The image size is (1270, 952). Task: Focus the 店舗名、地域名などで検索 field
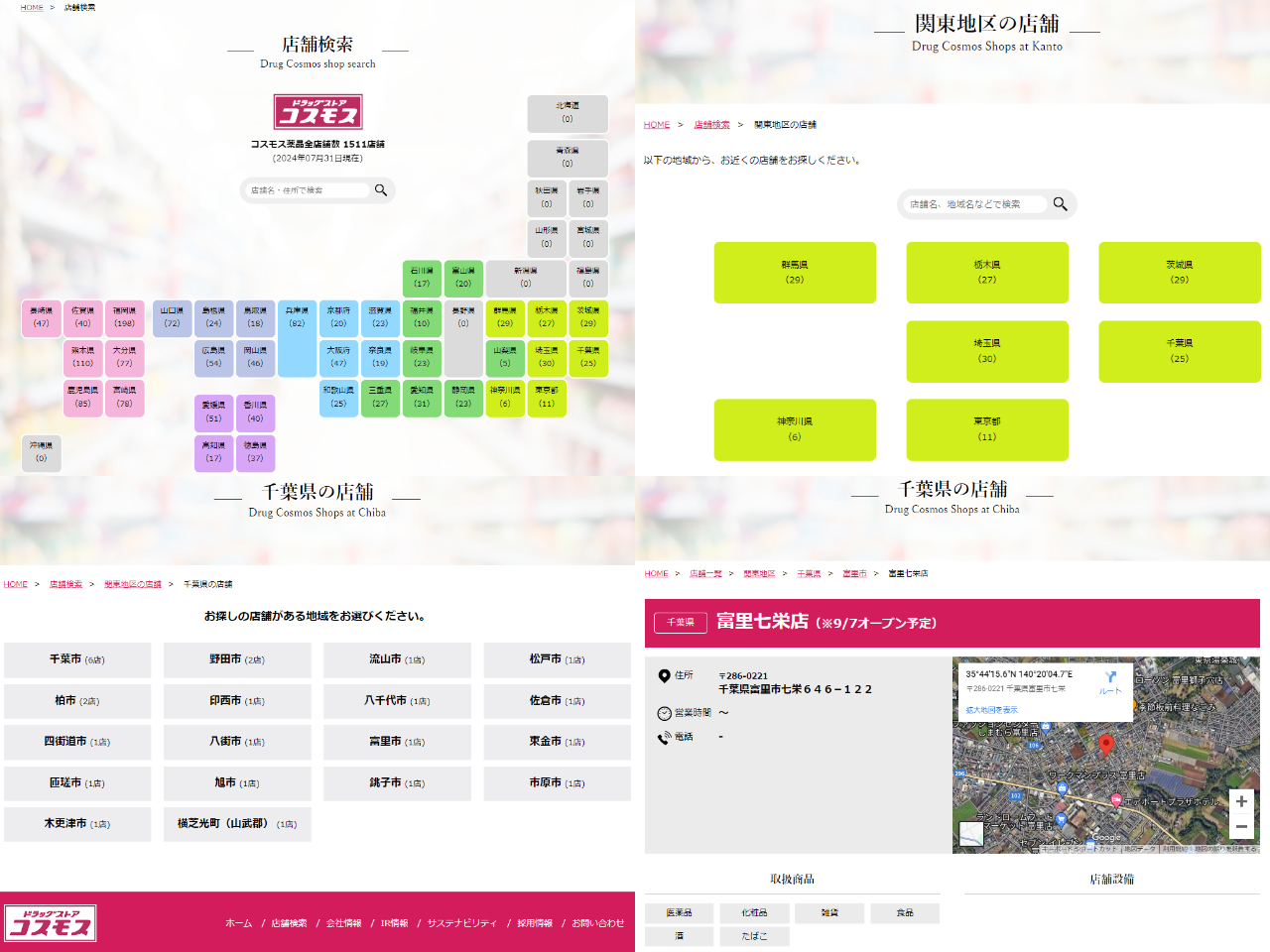975,204
